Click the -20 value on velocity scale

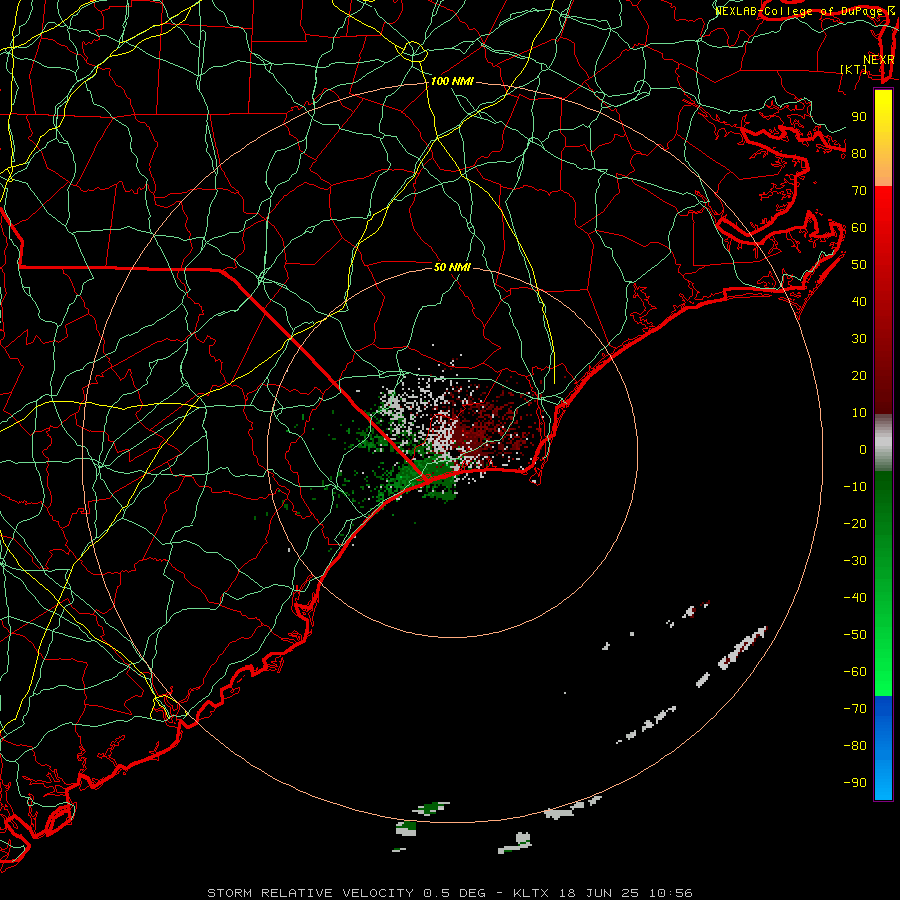tap(855, 524)
